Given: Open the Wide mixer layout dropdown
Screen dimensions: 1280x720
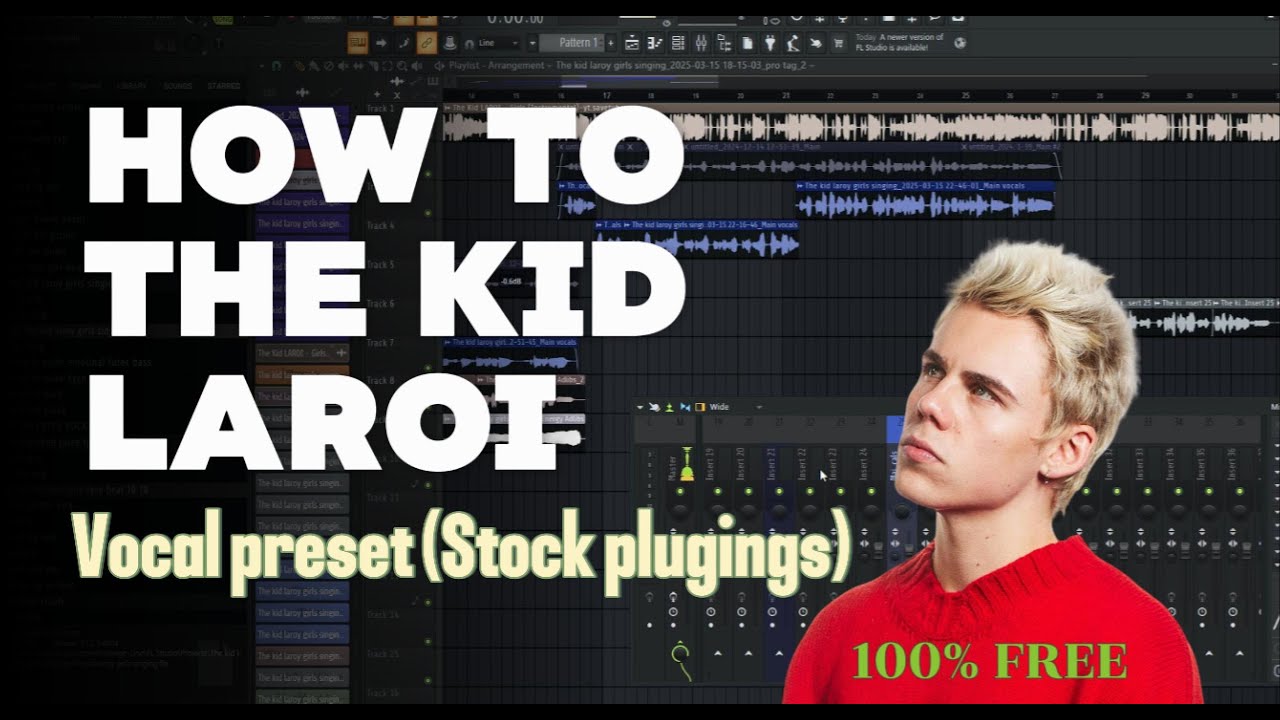Looking at the screenshot, I should [737, 407].
